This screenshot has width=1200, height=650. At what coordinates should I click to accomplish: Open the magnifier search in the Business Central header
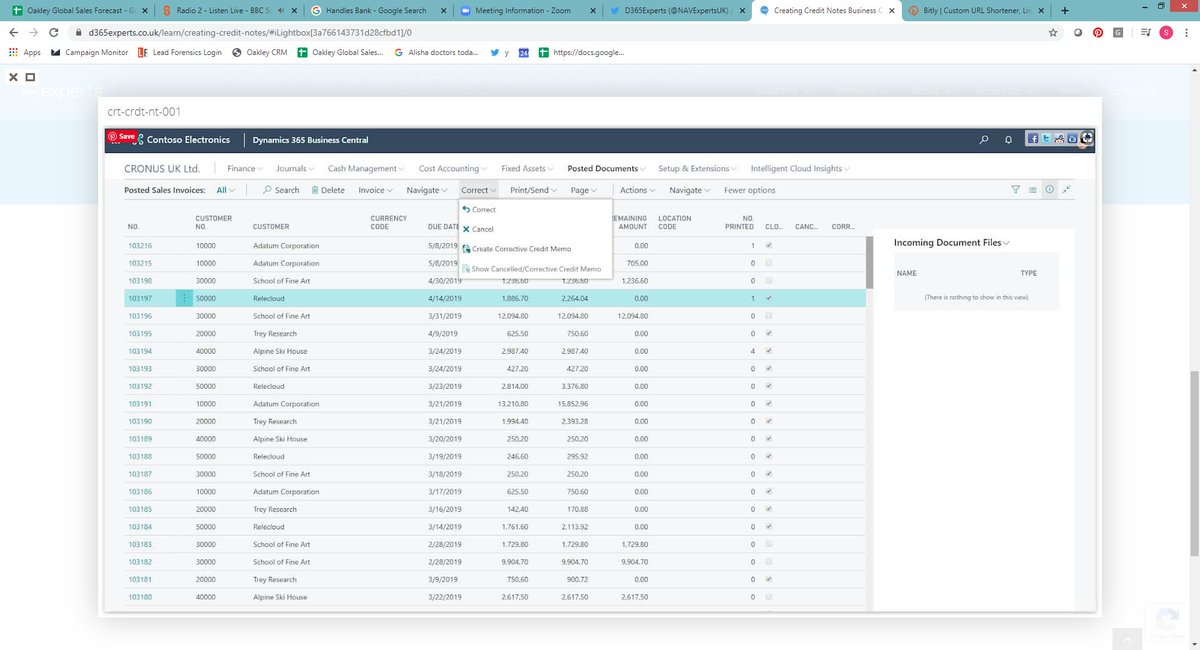pyautogui.click(x=985, y=140)
